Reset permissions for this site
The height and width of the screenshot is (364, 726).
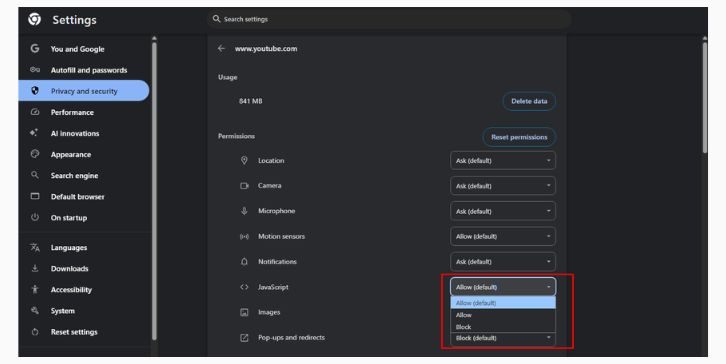point(519,137)
